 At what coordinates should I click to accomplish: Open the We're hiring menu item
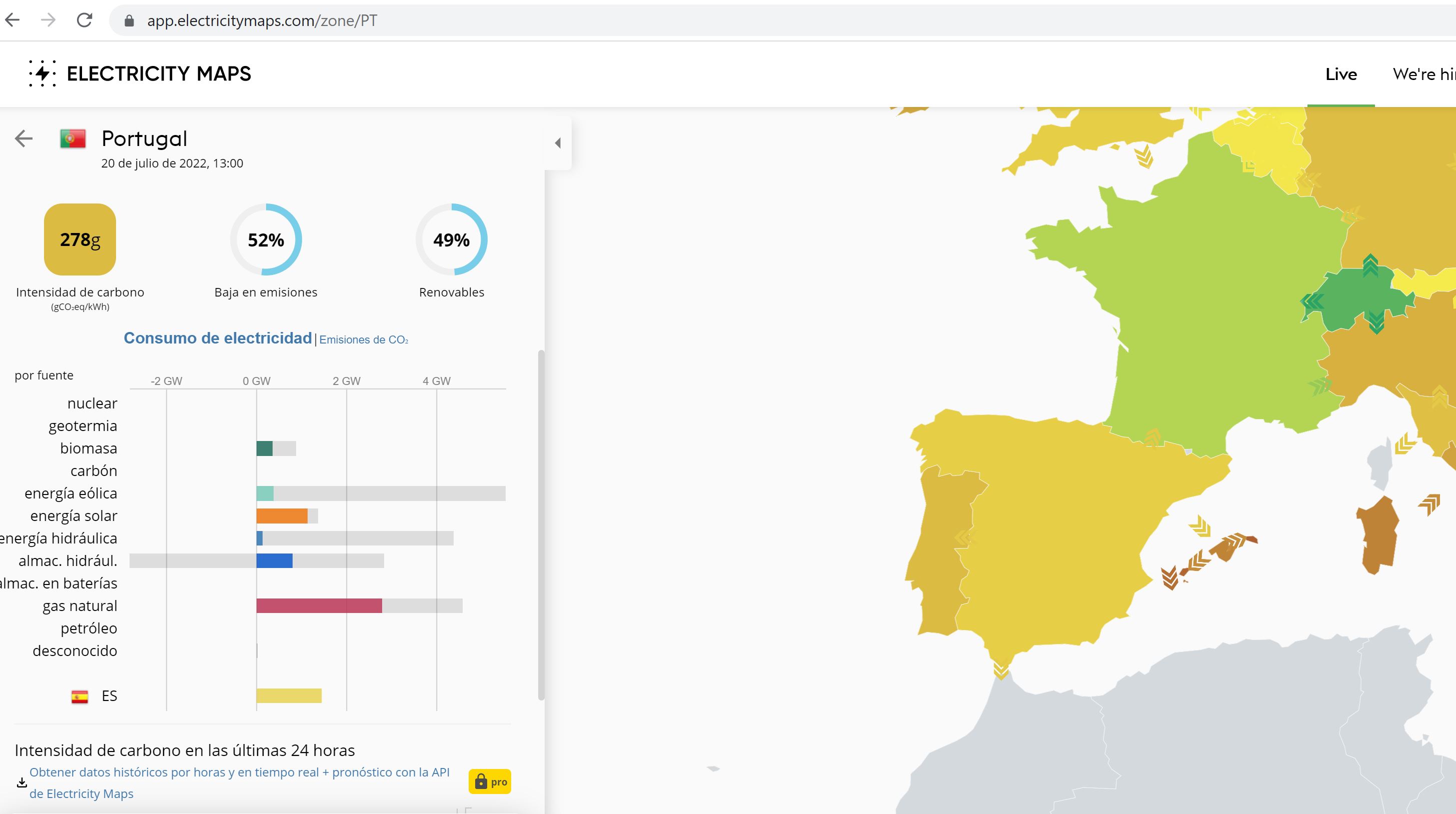[1423, 74]
